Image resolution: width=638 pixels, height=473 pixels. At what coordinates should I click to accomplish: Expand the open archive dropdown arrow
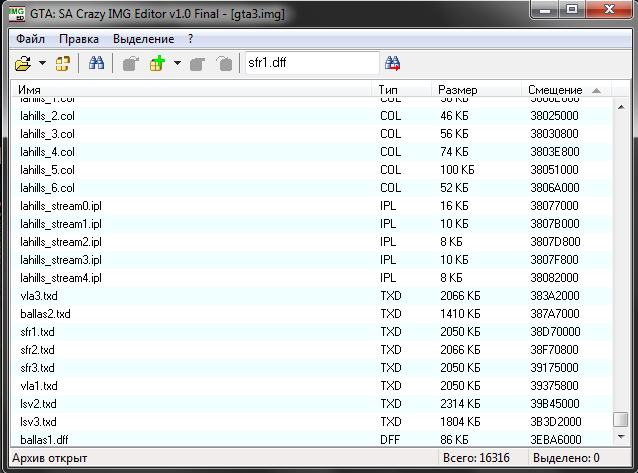pyautogui.click(x=42, y=63)
